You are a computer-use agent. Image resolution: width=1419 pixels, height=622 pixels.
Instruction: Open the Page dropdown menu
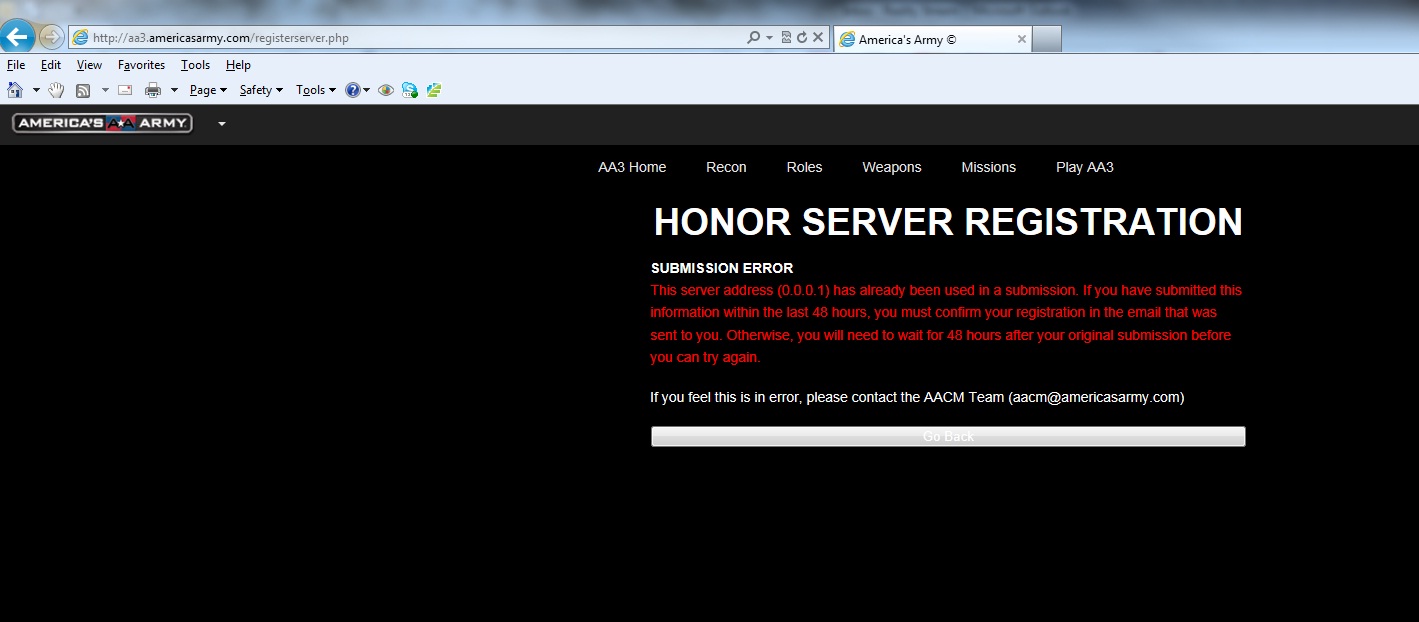[x=208, y=90]
